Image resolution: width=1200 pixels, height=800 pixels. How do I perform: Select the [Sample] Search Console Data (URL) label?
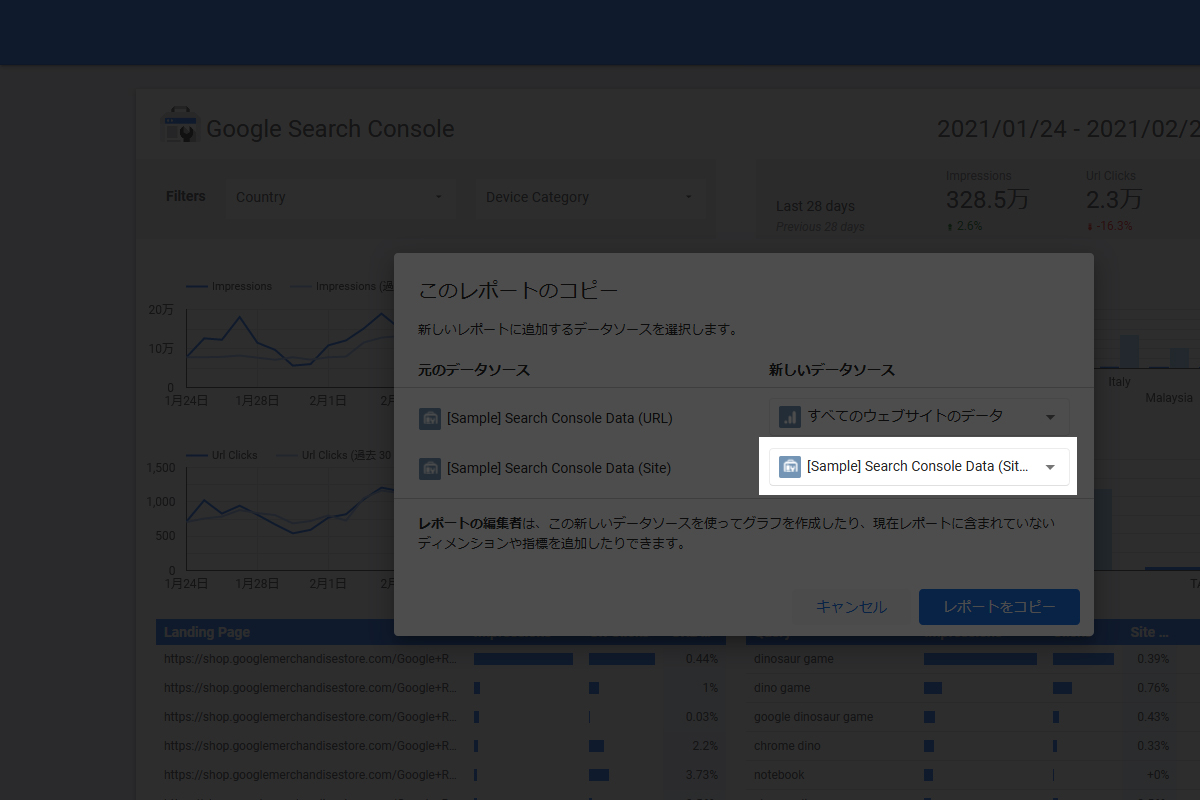(x=559, y=418)
